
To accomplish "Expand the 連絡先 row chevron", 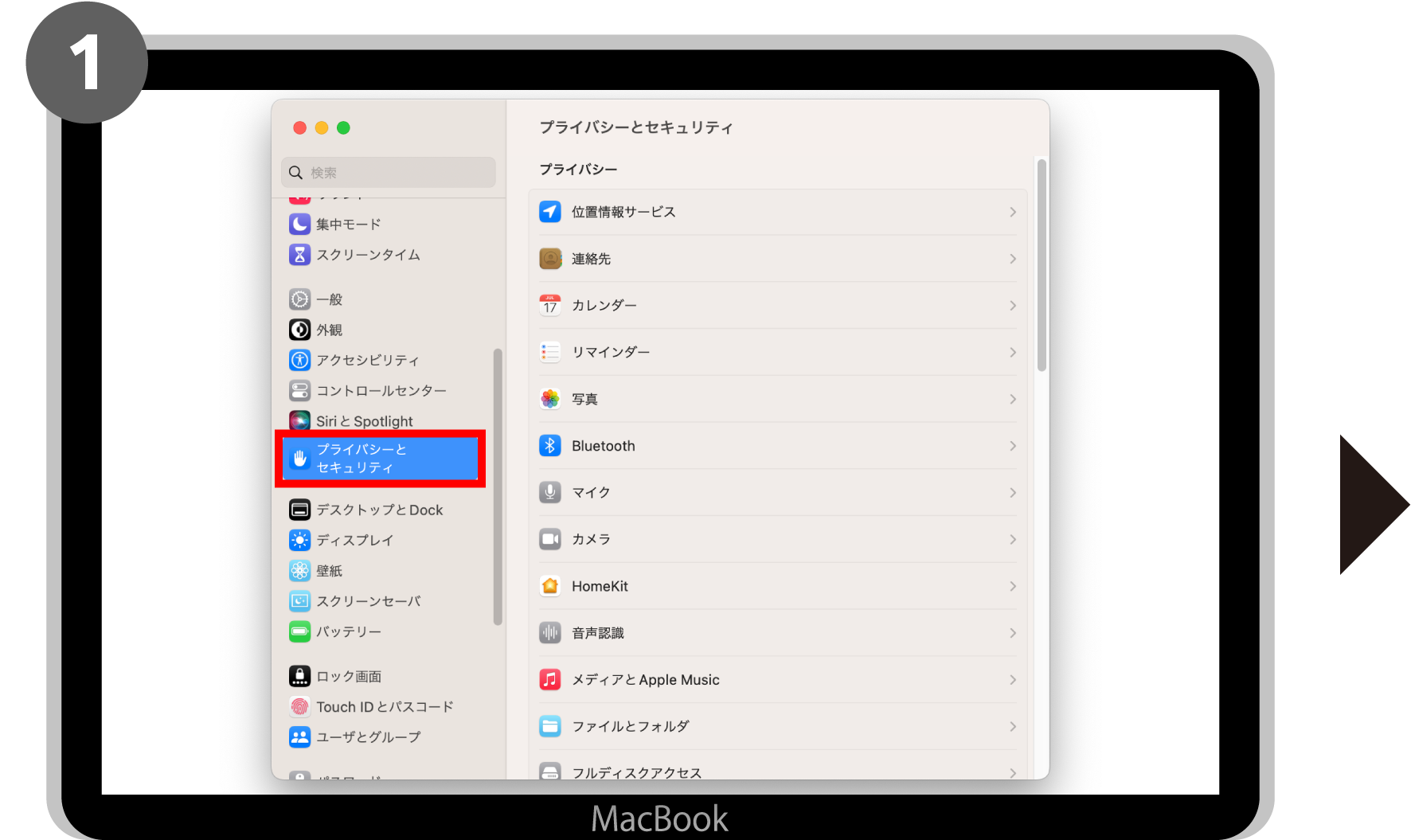I will click(1012, 259).
